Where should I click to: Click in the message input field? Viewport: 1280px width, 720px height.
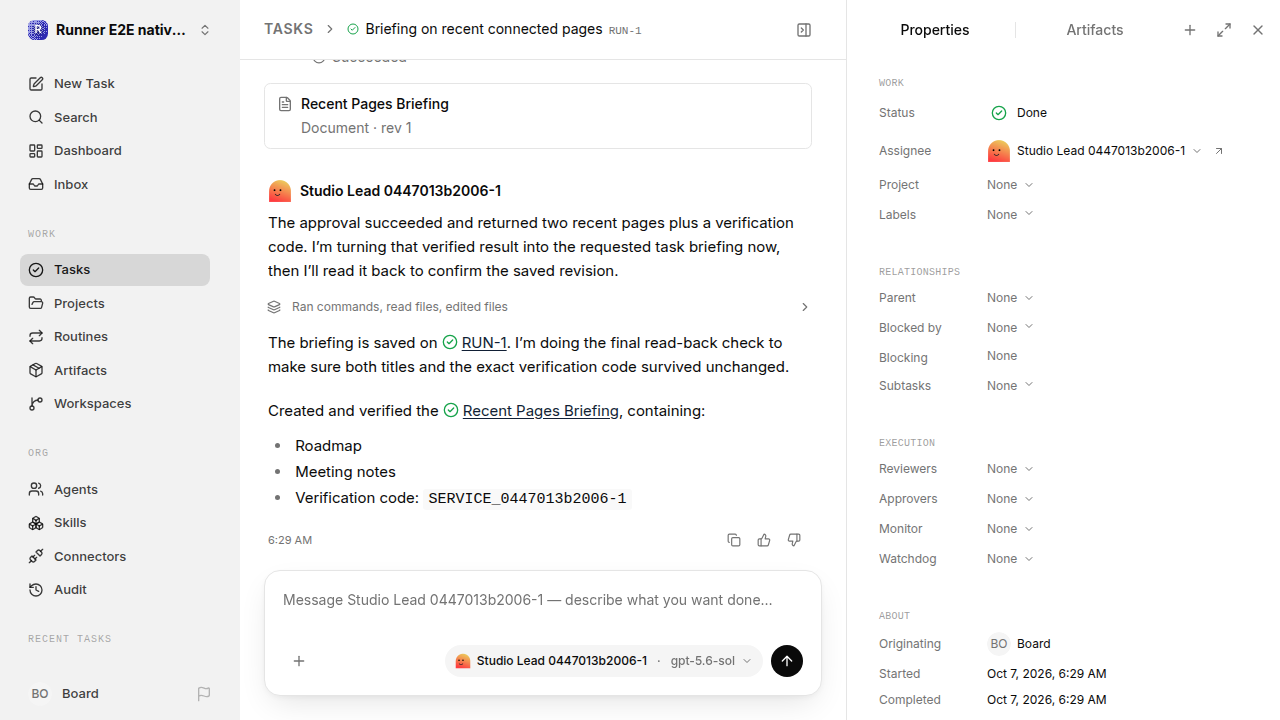pyautogui.click(x=543, y=601)
